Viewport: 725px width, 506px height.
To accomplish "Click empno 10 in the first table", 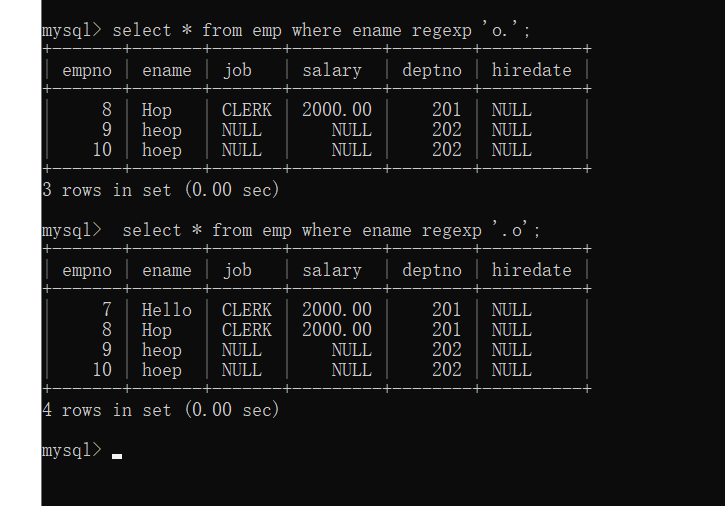I will coord(102,150).
